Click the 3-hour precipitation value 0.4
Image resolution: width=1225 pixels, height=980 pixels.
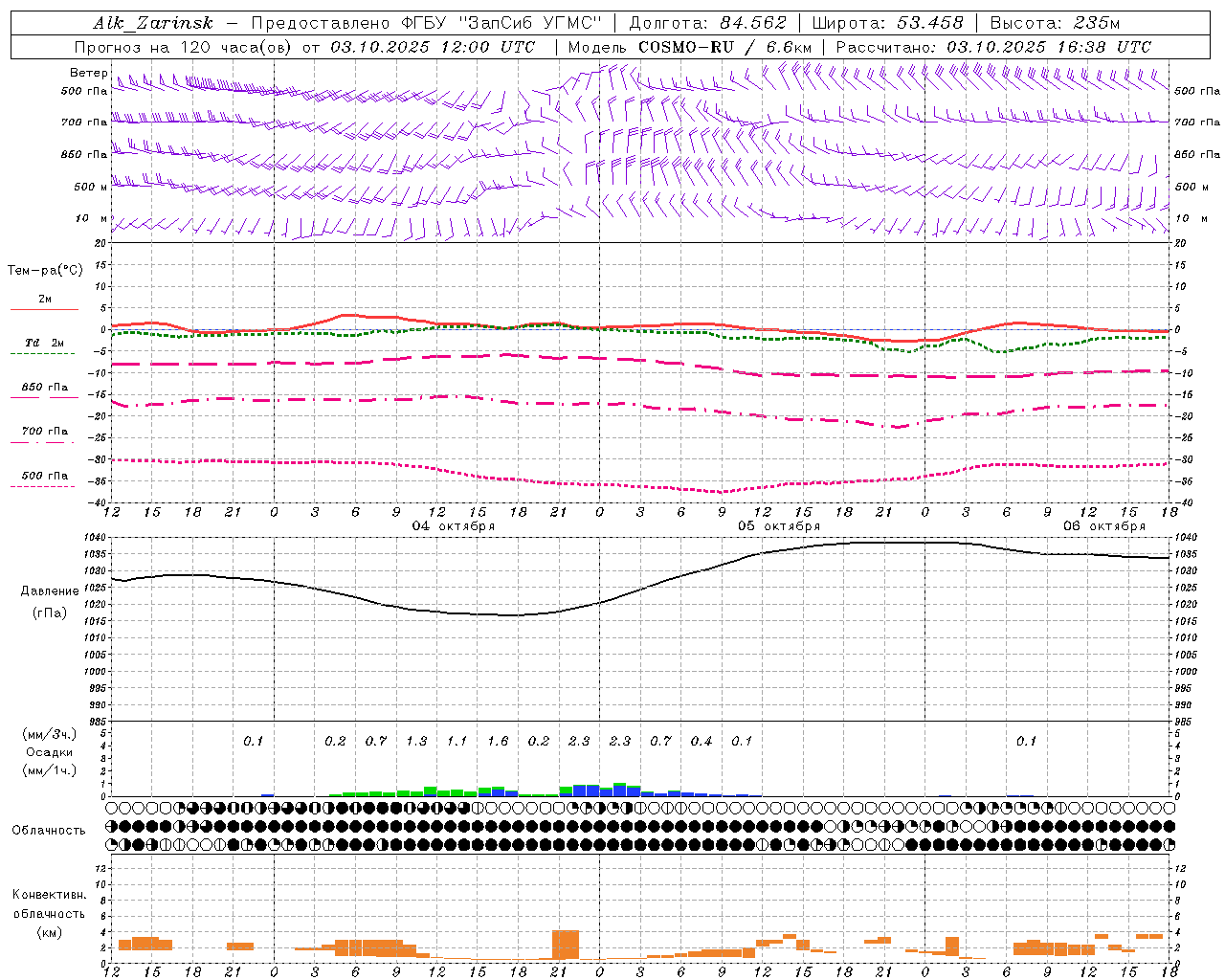(702, 742)
